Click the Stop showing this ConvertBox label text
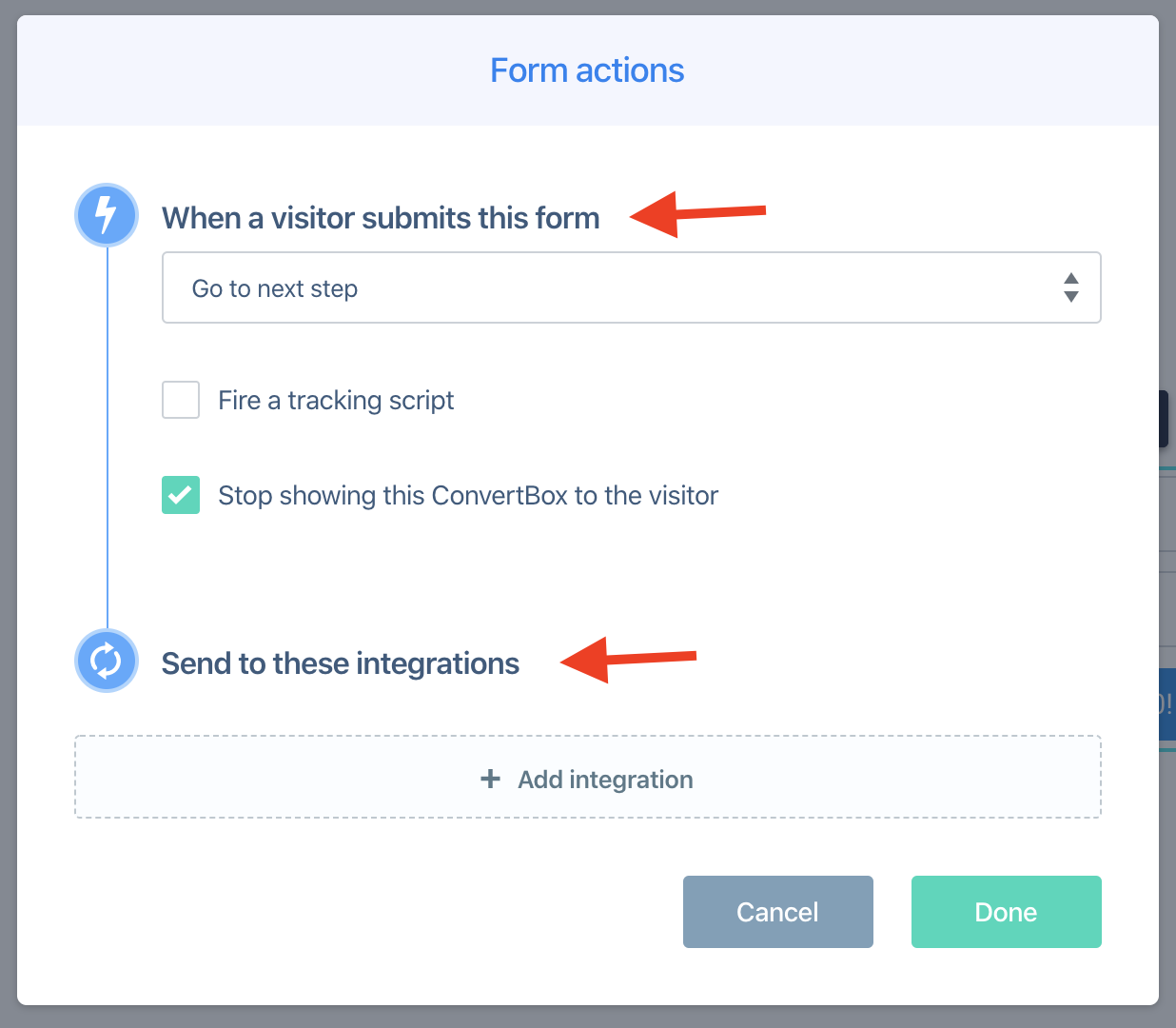The width and height of the screenshot is (1176, 1028). [468, 496]
